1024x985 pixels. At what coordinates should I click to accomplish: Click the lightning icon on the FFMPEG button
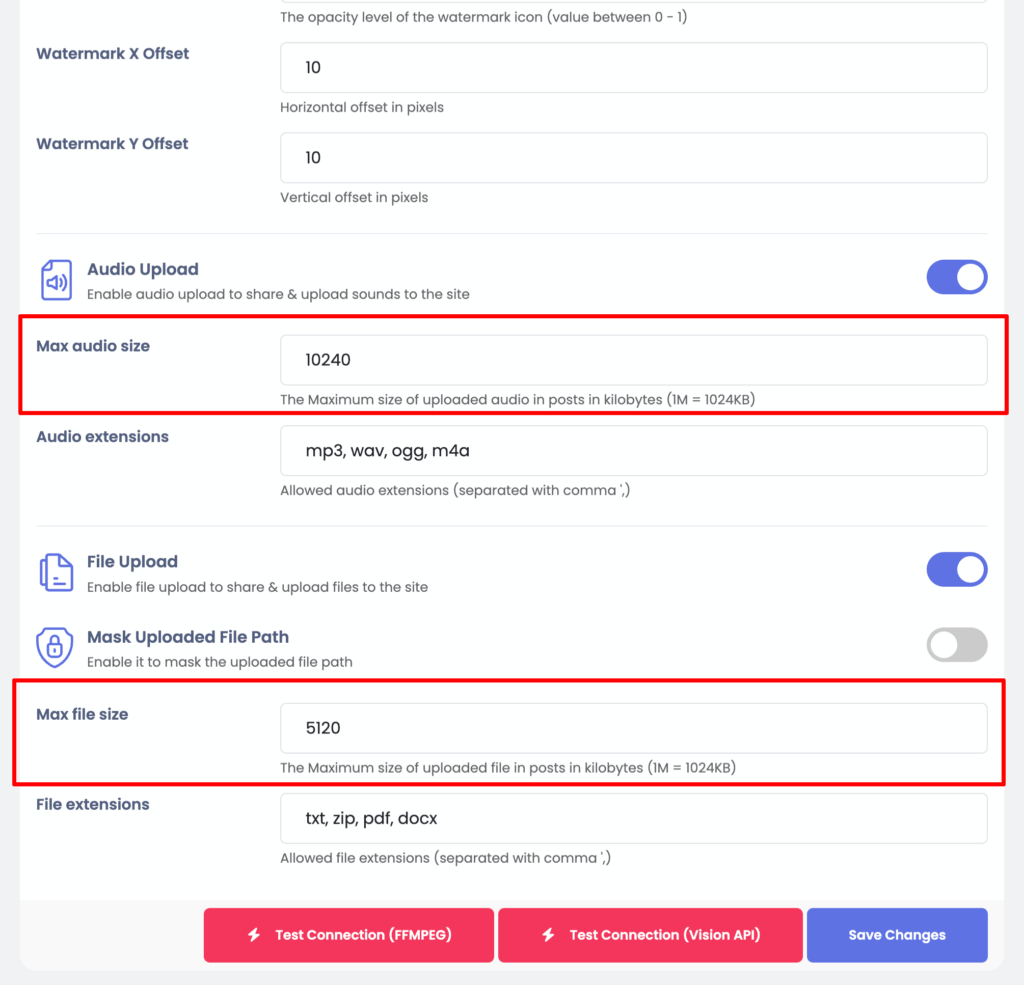click(254, 935)
